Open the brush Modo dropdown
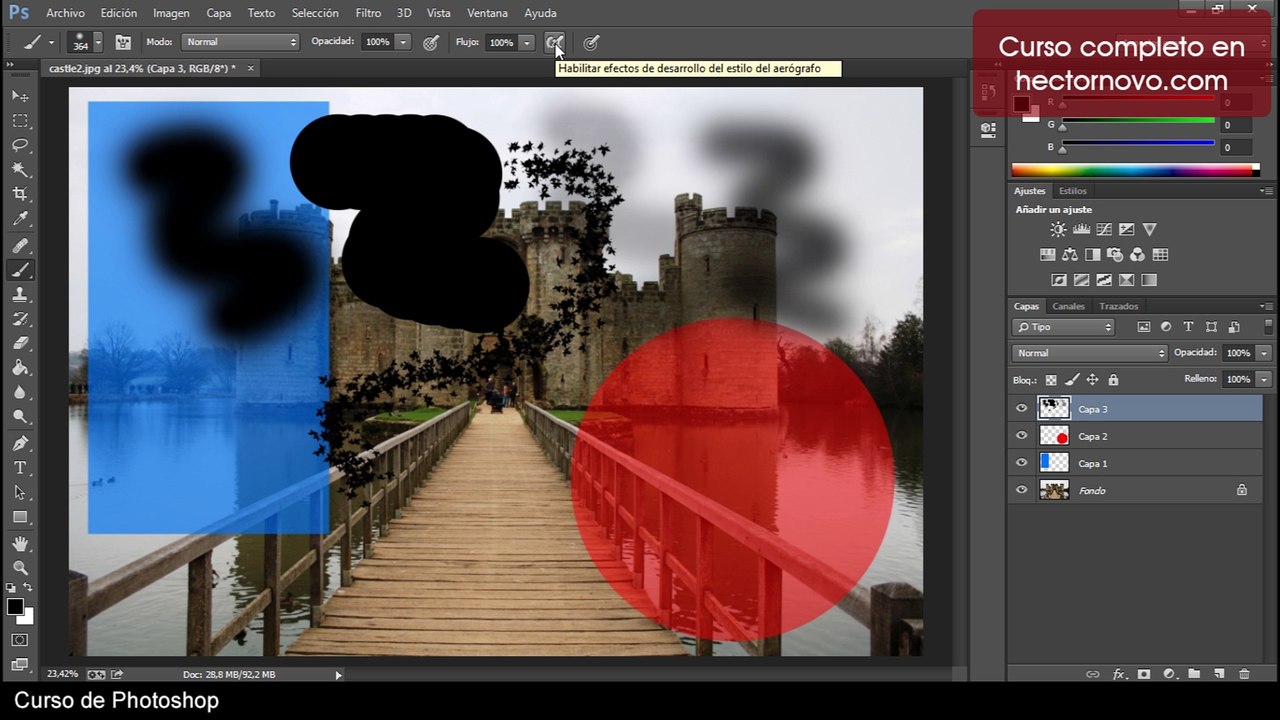 pos(240,42)
